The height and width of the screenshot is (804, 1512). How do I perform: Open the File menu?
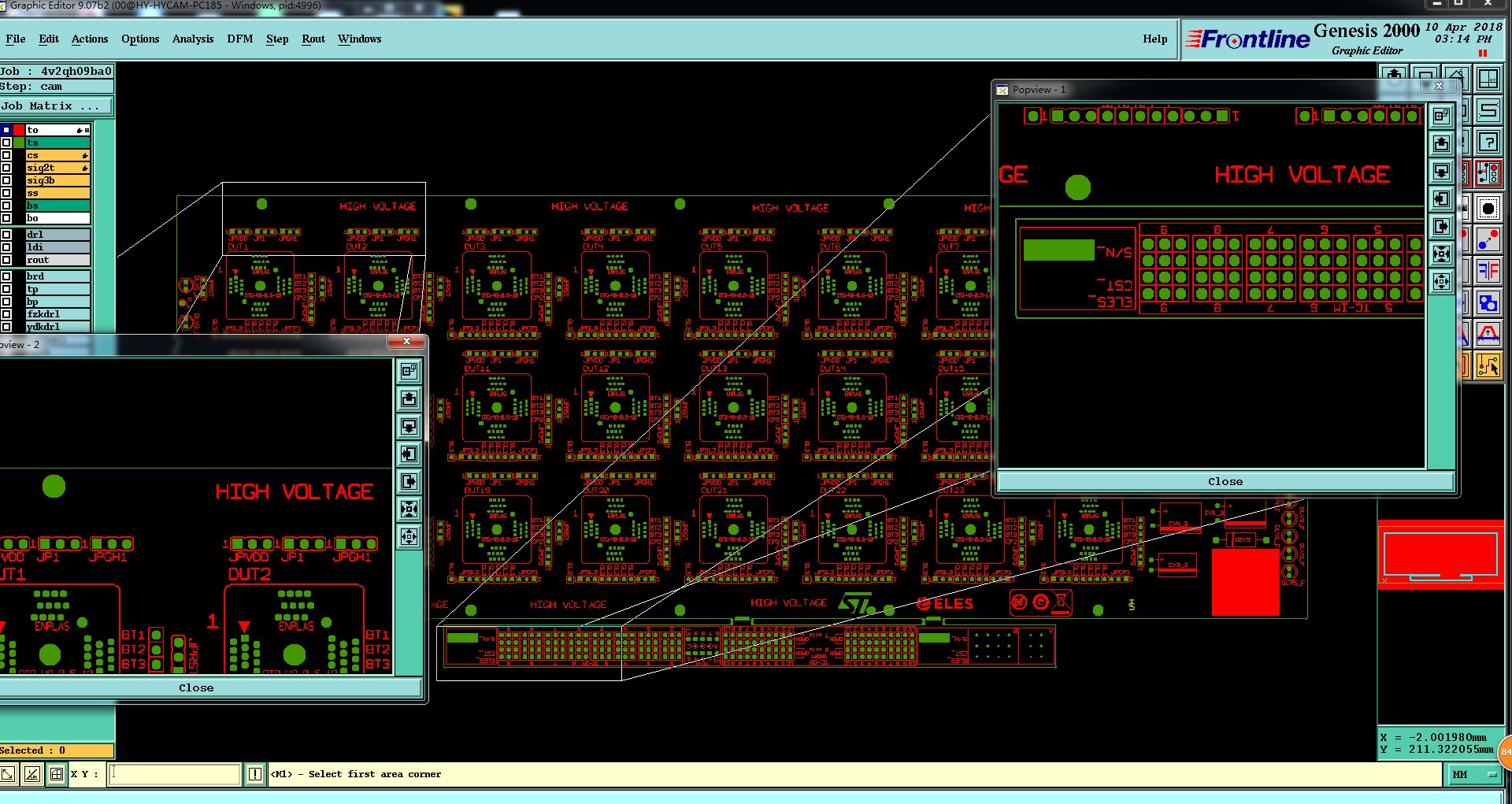[x=16, y=39]
